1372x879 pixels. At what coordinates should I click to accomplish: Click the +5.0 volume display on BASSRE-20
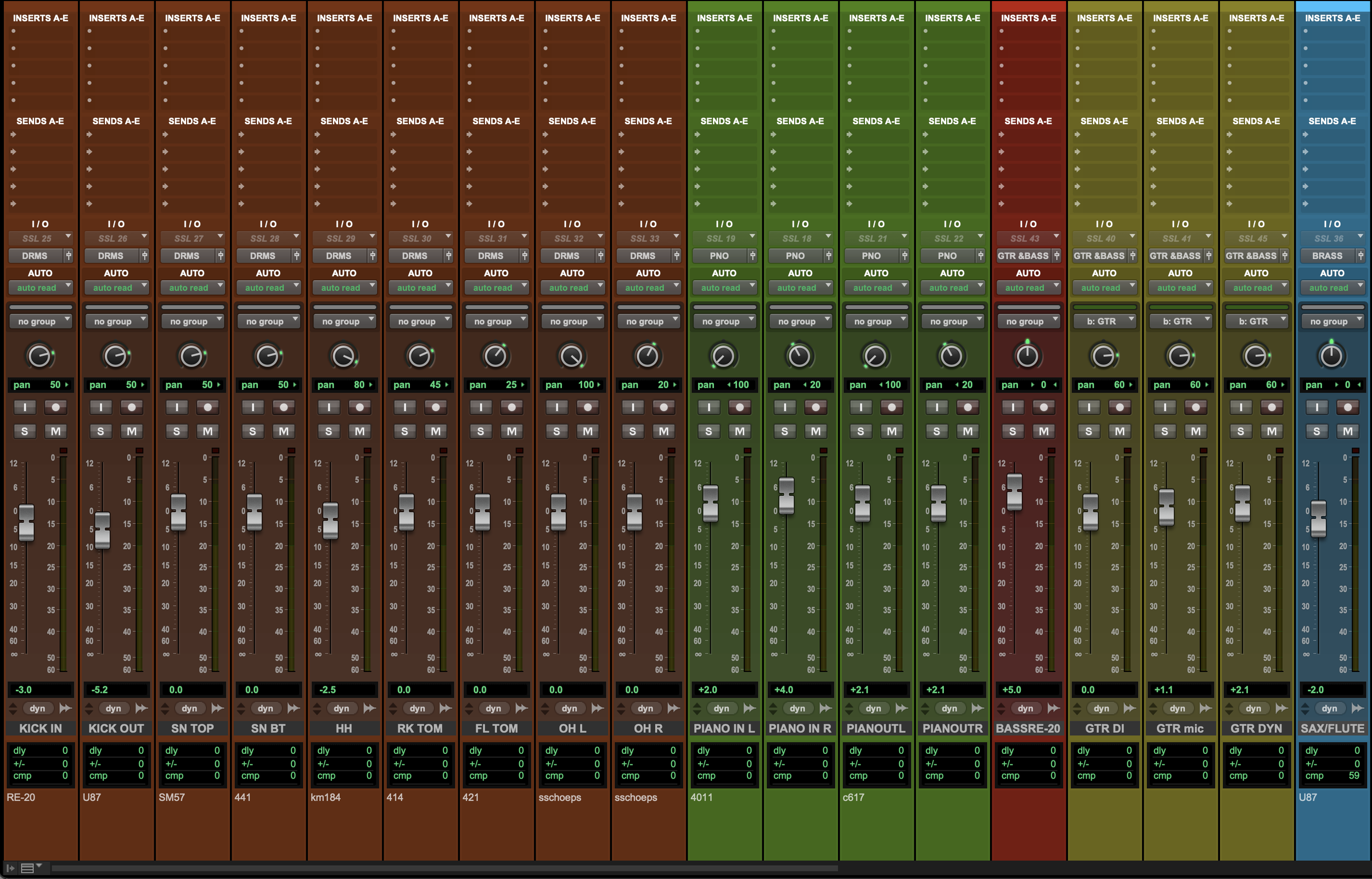point(1028,690)
